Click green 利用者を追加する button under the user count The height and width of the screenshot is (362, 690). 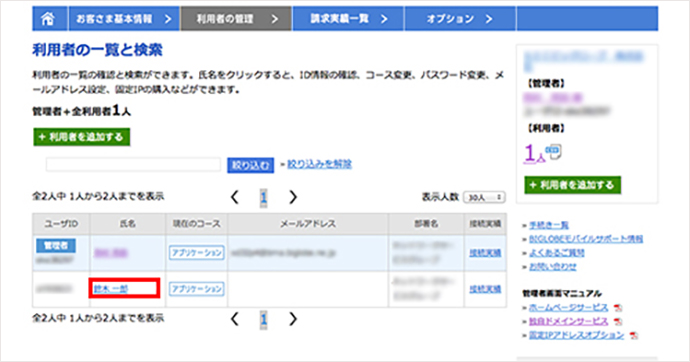click(x=81, y=137)
